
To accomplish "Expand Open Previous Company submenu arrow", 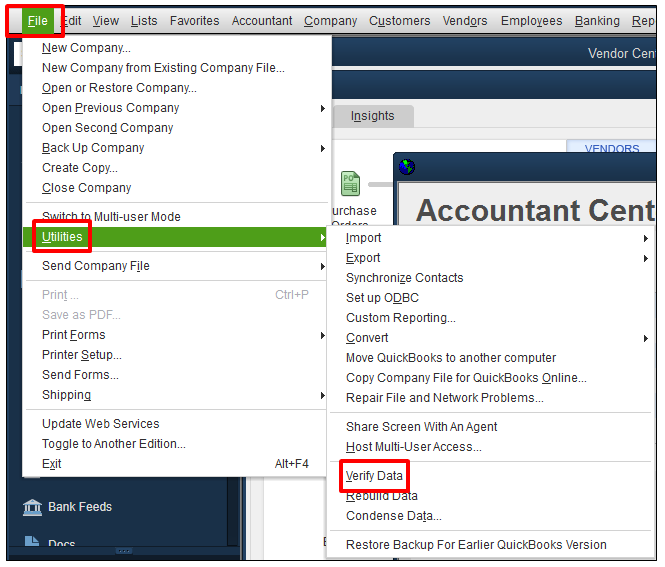I will pos(323,108).
